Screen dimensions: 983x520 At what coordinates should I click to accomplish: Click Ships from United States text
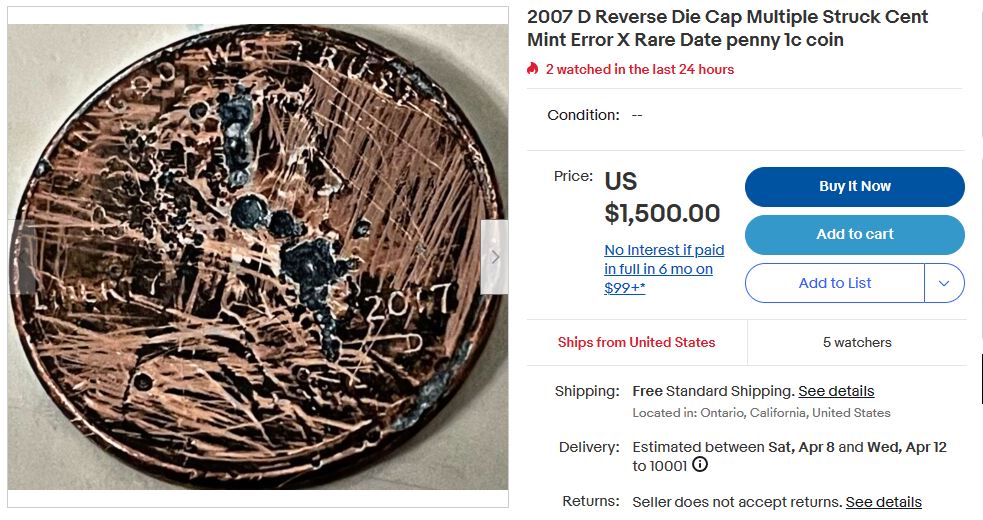636,342
